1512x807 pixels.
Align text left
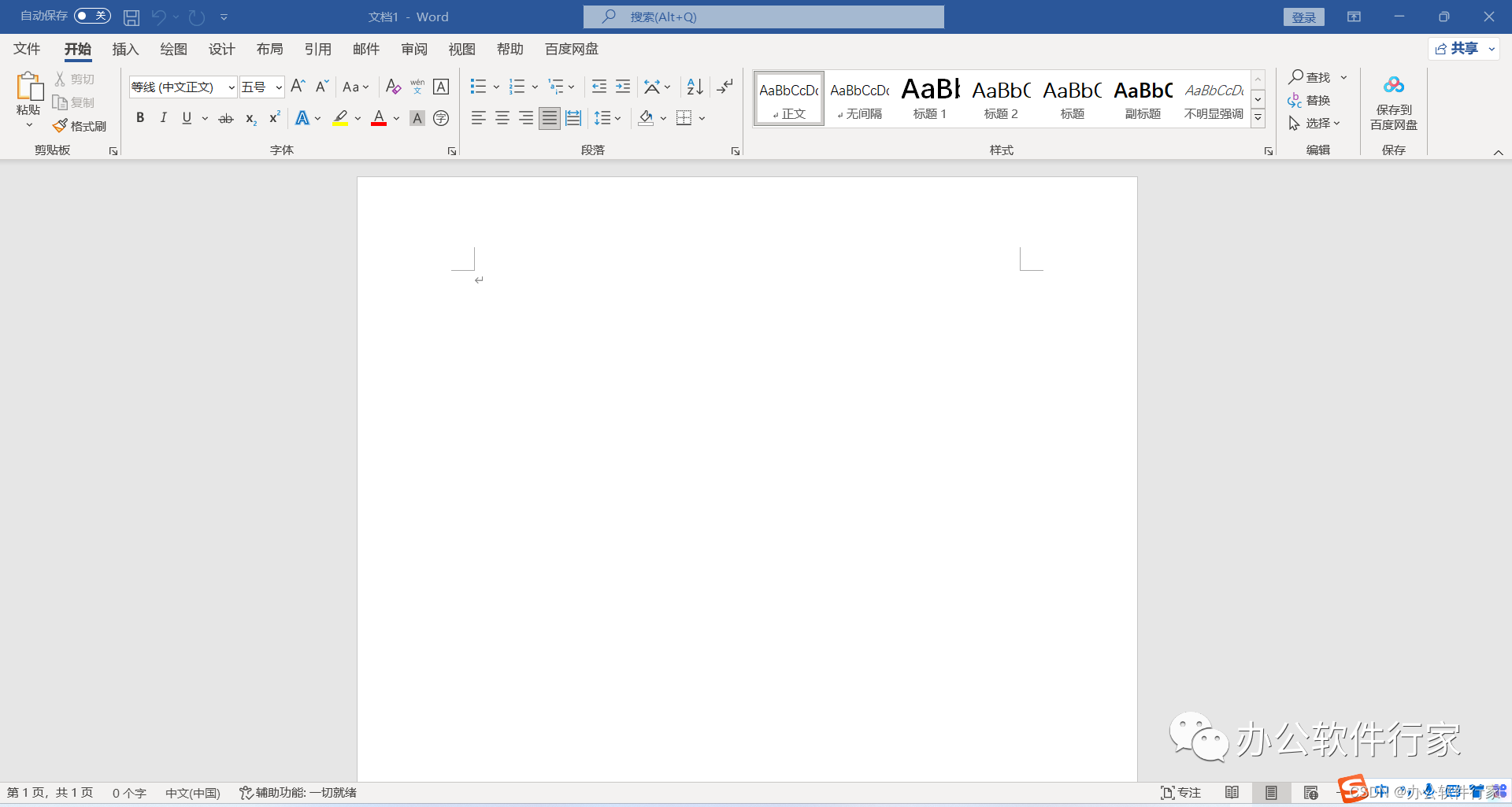click(478, 118)
